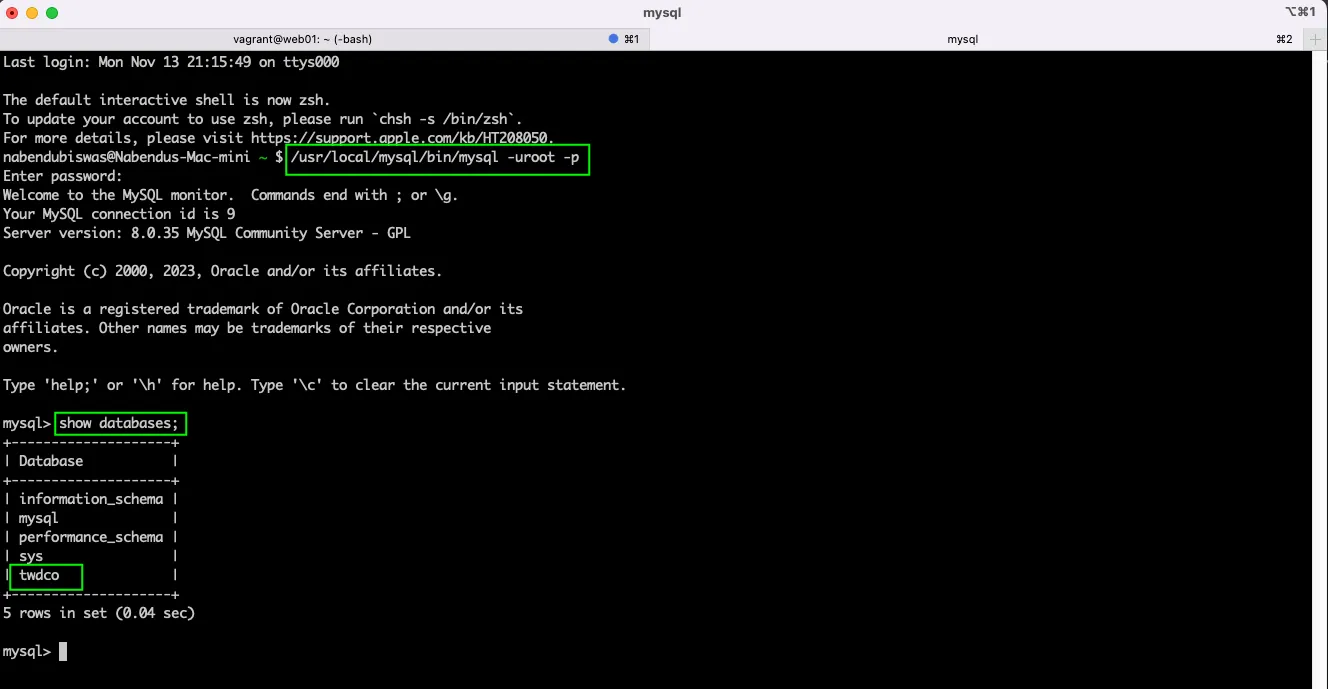Open a new tab with the plus button

[1316, 39]
